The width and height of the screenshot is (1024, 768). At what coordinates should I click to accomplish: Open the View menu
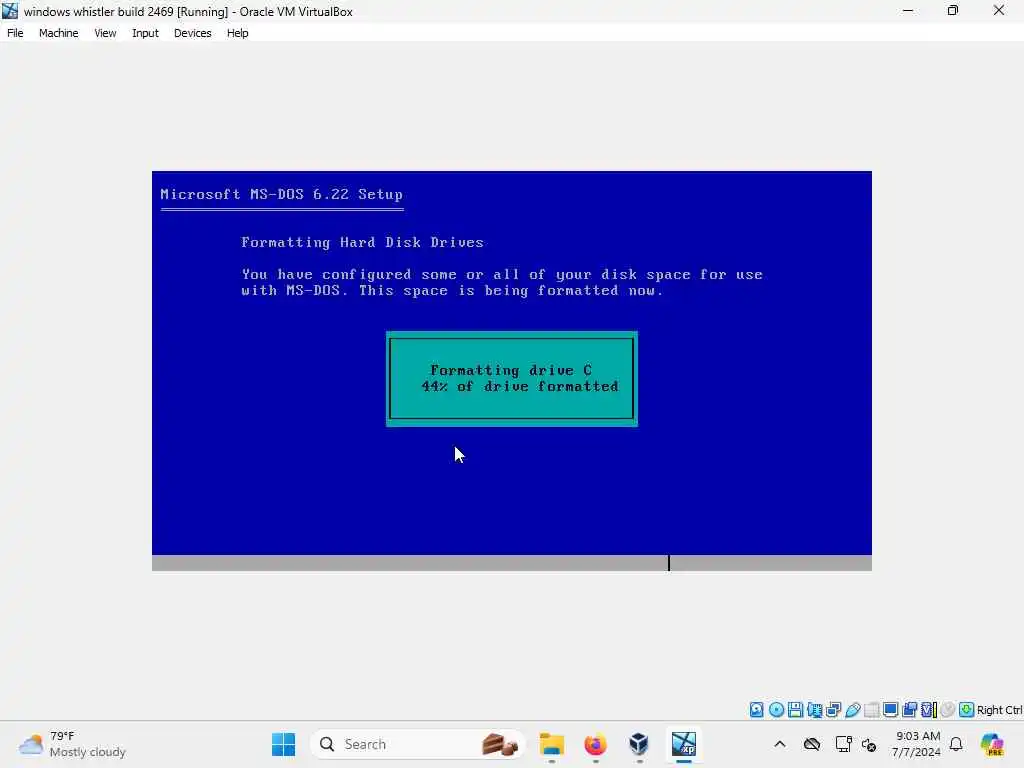pos(105,33)
